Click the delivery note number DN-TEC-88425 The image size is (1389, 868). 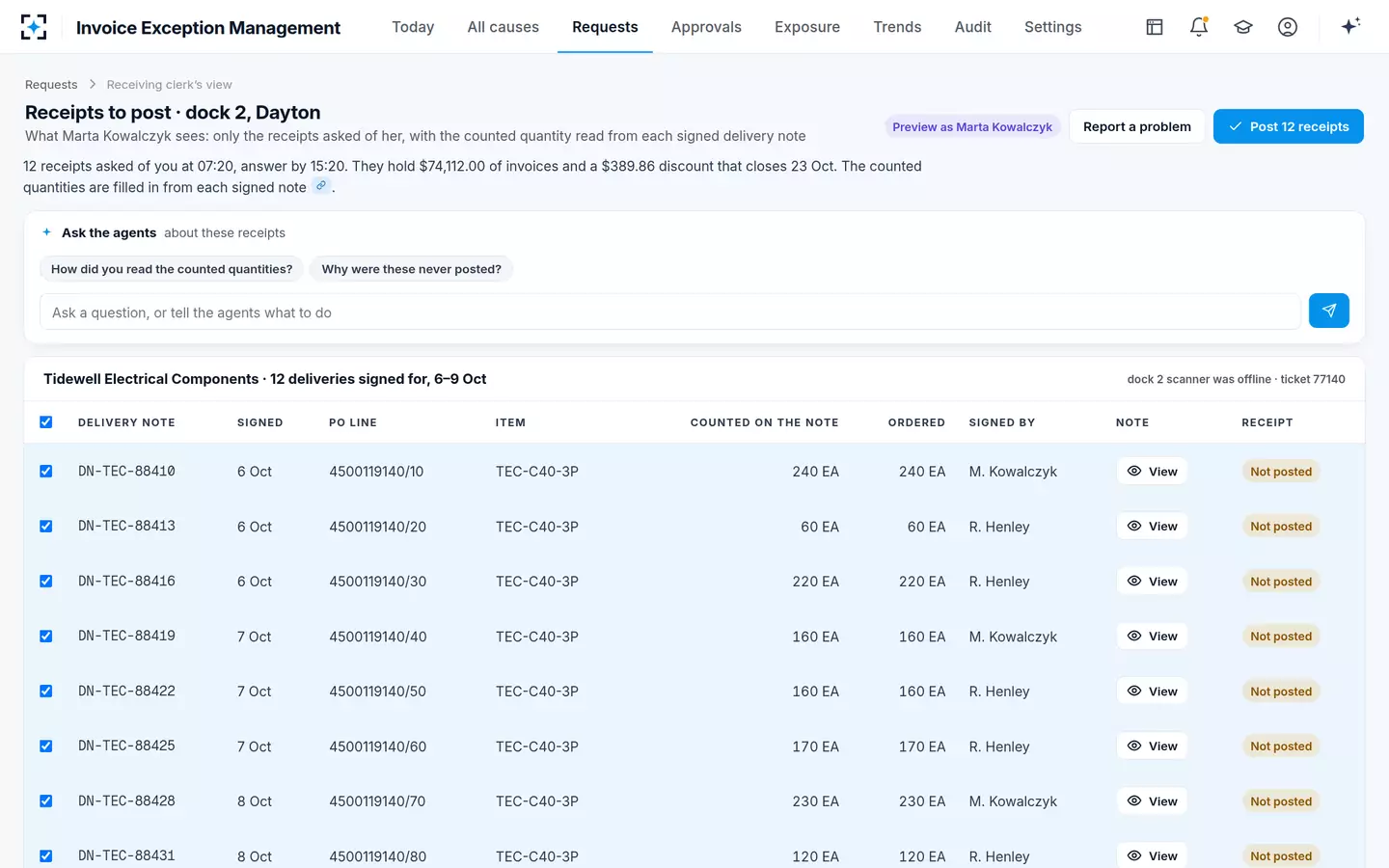[126, 746]
